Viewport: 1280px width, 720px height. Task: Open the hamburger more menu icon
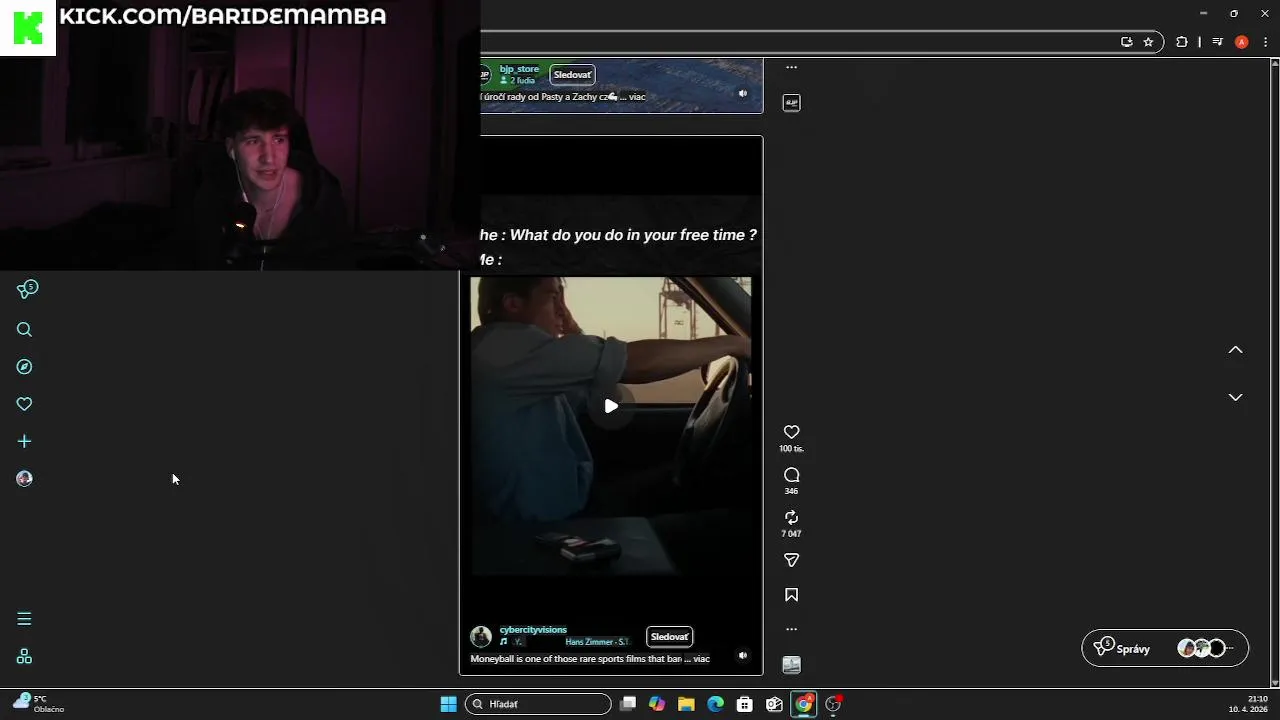tap(25, 619)
